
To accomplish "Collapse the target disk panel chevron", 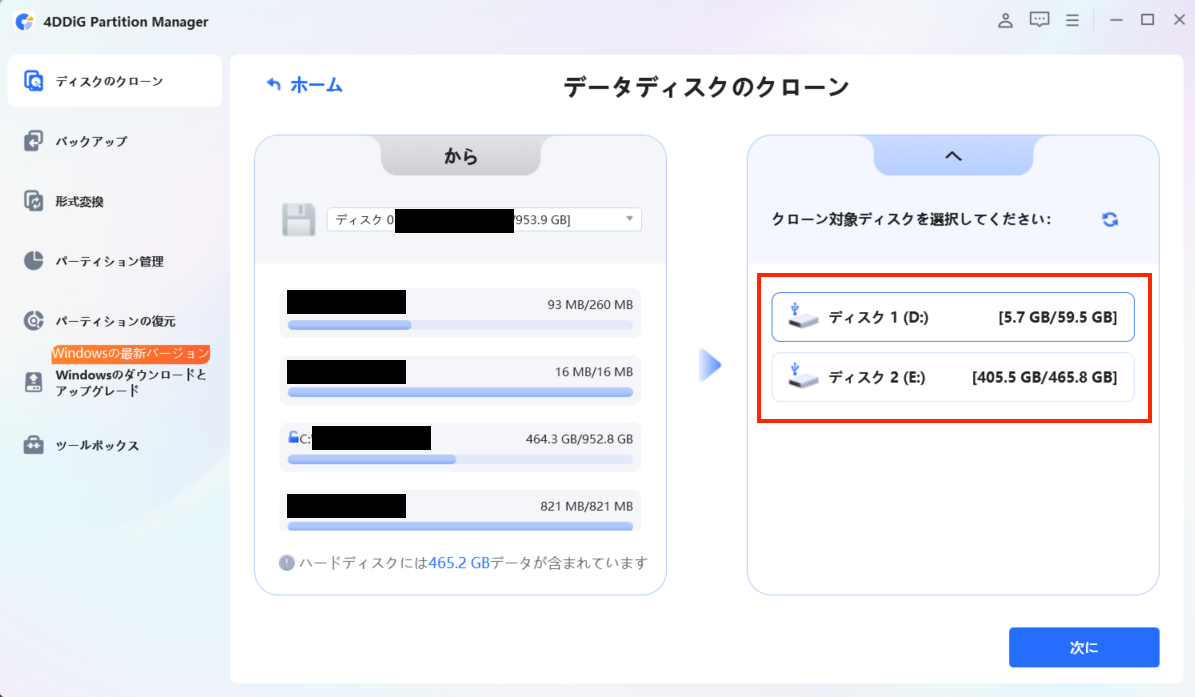I will tap(953, 156).
